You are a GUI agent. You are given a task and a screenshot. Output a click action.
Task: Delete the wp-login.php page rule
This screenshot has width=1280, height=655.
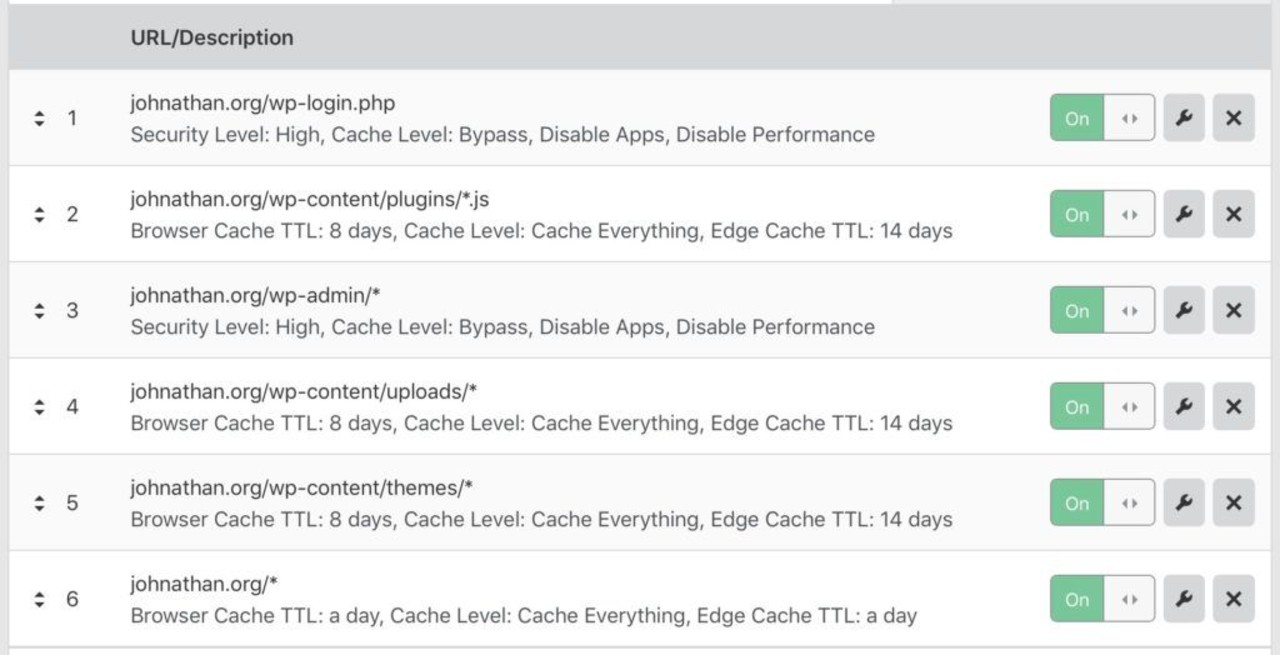click(1233, 118)
